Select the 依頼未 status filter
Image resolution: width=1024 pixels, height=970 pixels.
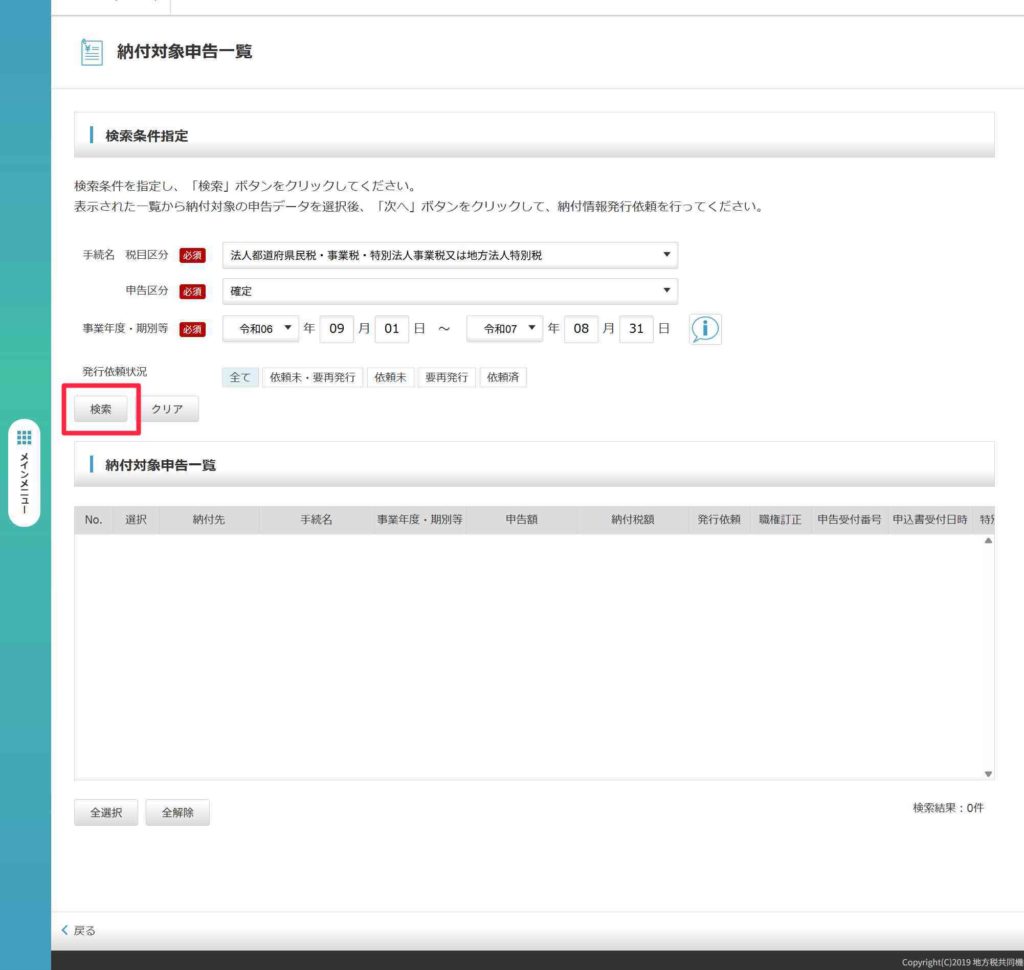coord(390,377)
